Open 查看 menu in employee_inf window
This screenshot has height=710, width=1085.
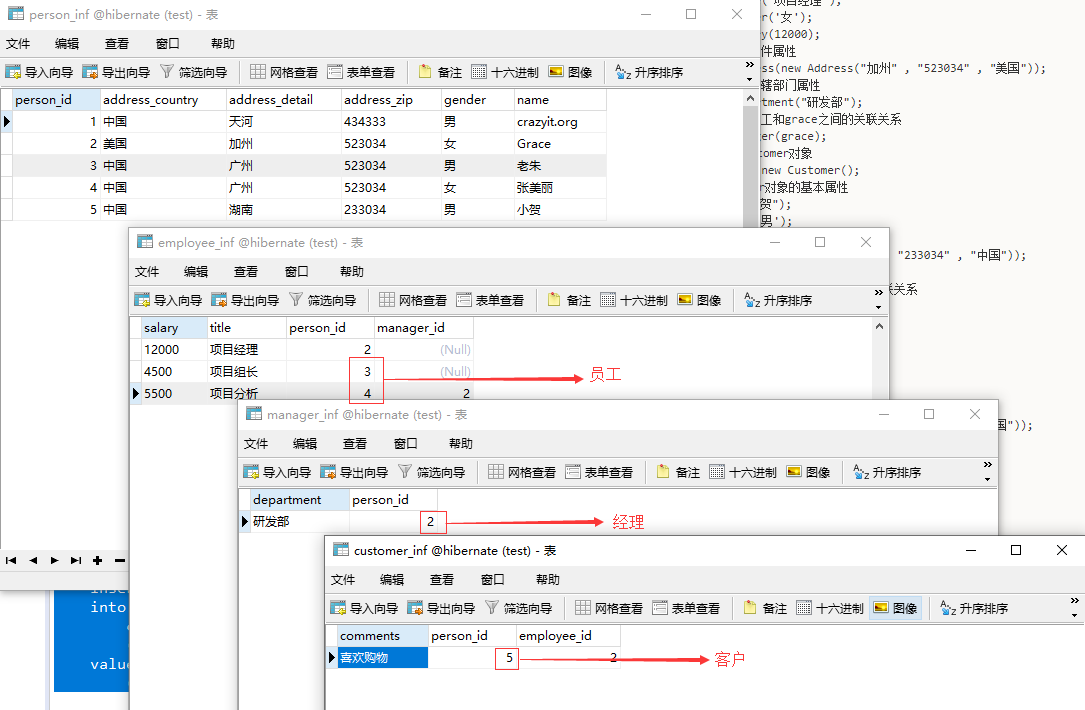[246, 272]
